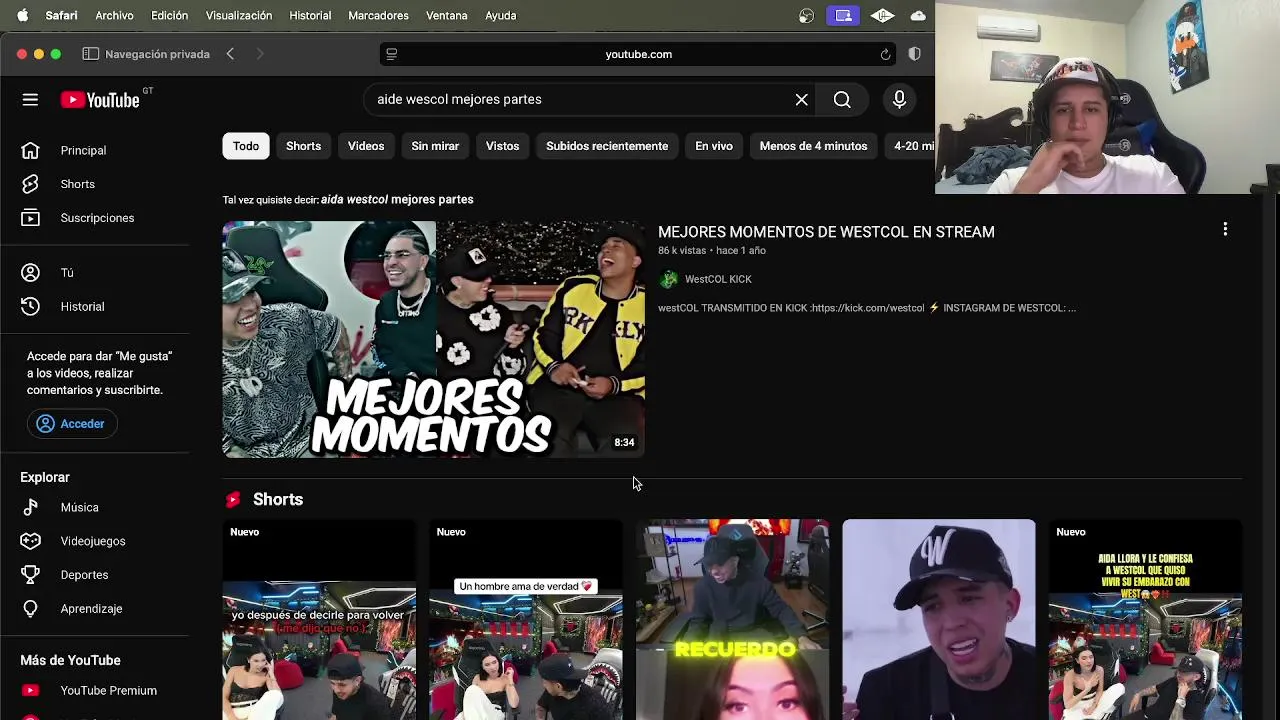Viewport: 1280px width, 720px height.
Task: Select the Todo filter chip
Action: (246, 146)
